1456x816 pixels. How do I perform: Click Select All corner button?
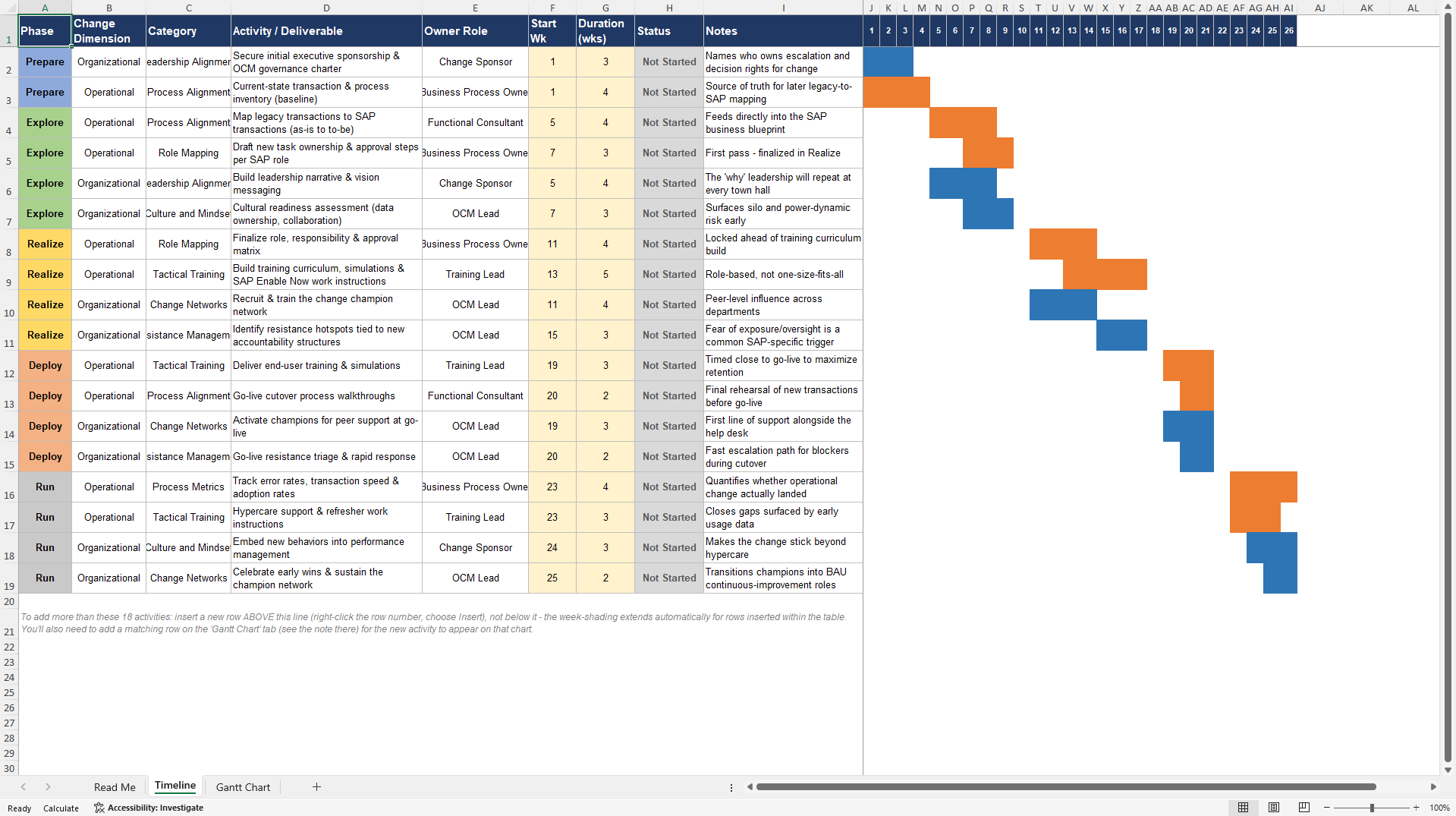coord(9,8)
